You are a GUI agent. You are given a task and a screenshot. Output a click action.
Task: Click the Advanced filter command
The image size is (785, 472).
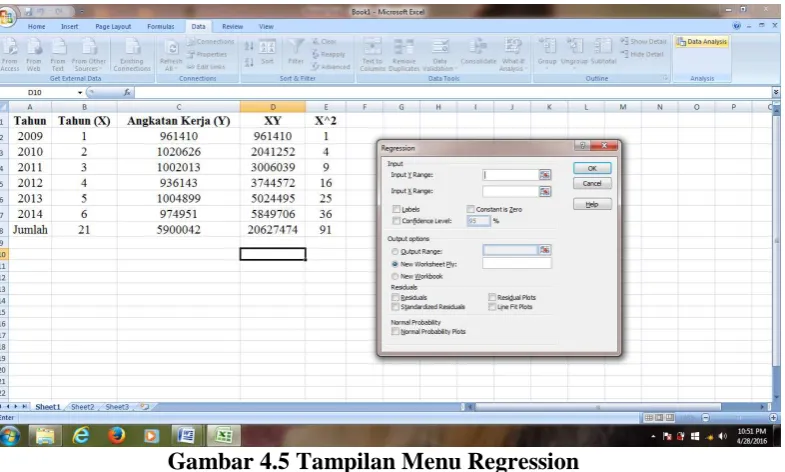pos(330,67)
